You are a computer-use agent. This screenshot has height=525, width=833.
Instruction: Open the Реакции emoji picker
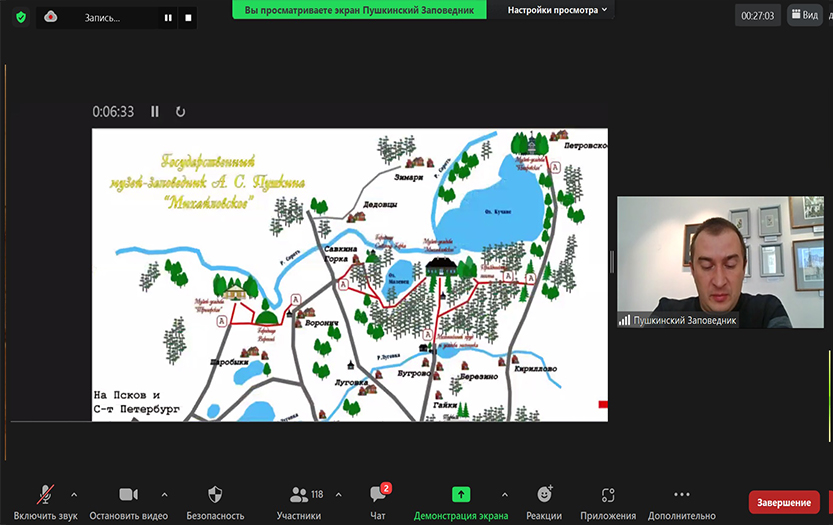(544, 495)
